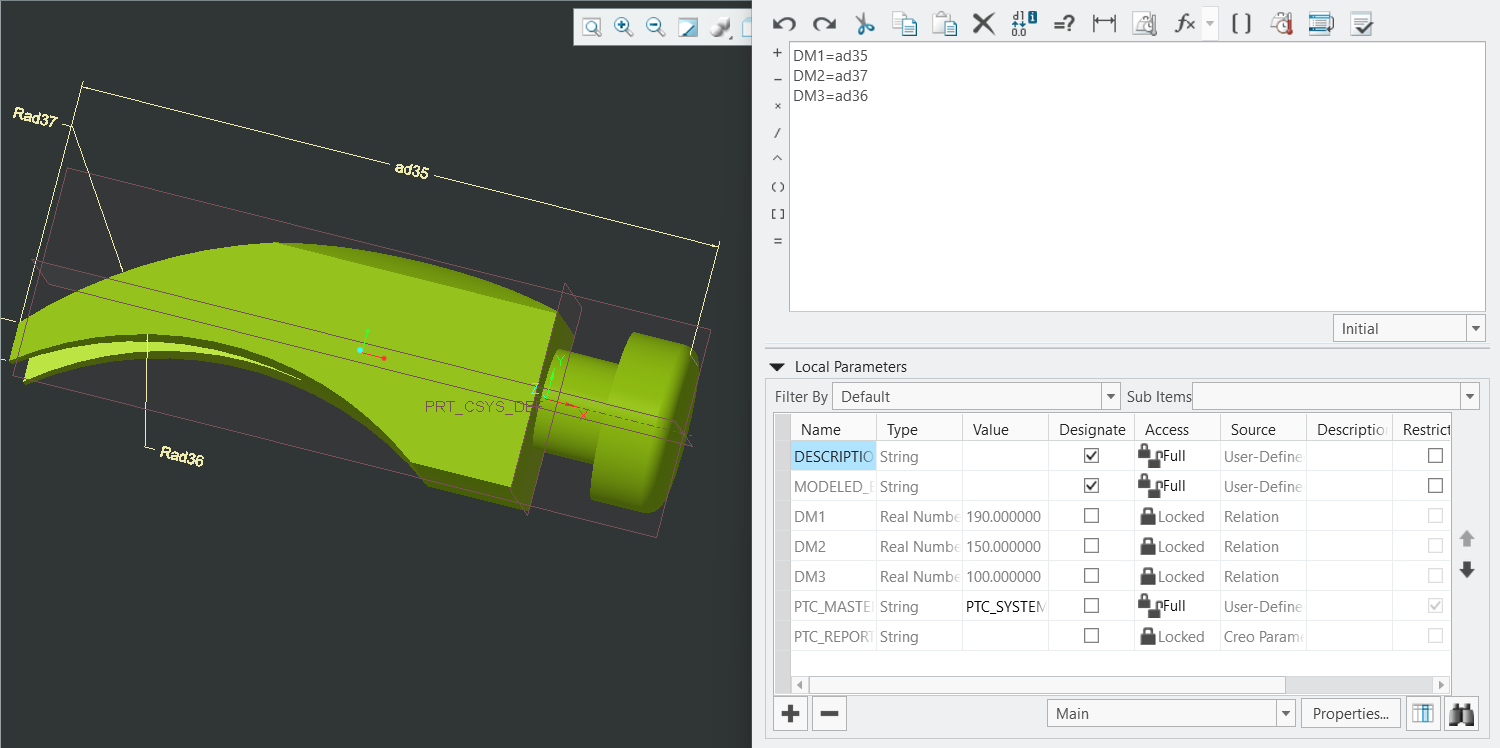Insert a function using the fx icon
Image resolution: width=1500 pixels, height=748 pixels.
coord(1184,24)
